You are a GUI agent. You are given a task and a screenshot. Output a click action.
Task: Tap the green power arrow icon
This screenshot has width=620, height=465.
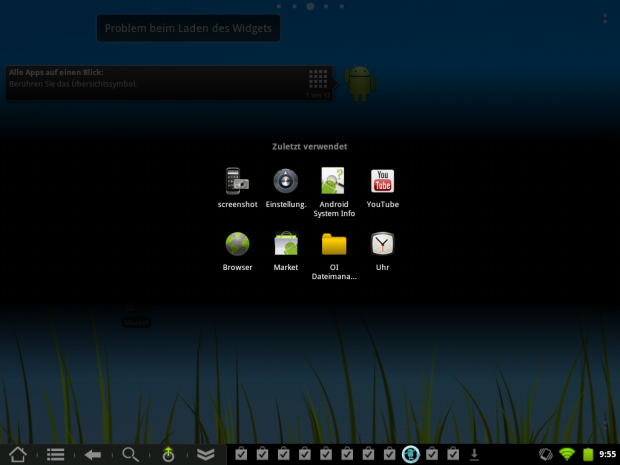(168, 454)
